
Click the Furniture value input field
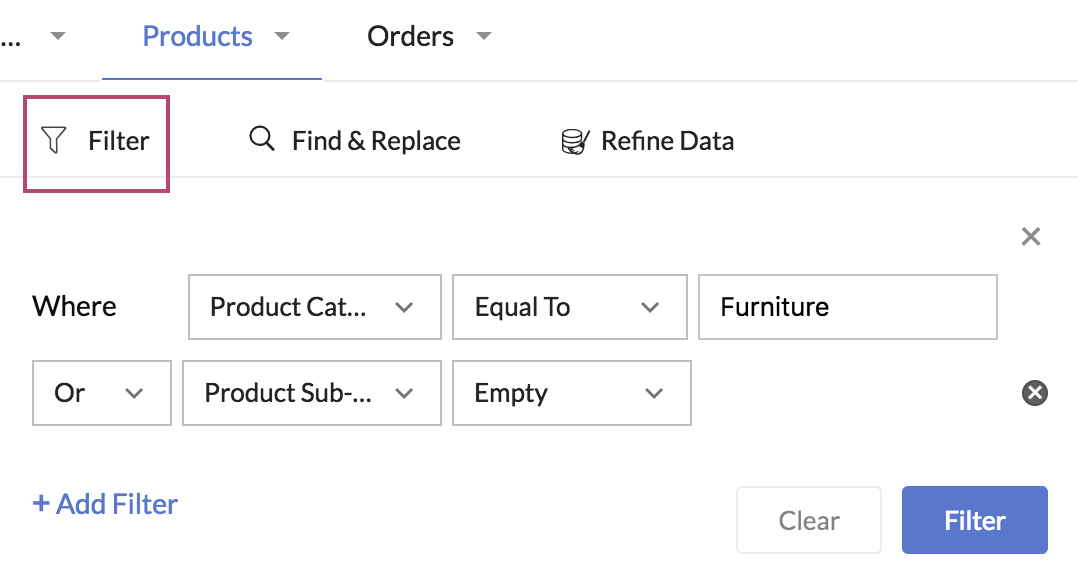(x=847, y=307)
